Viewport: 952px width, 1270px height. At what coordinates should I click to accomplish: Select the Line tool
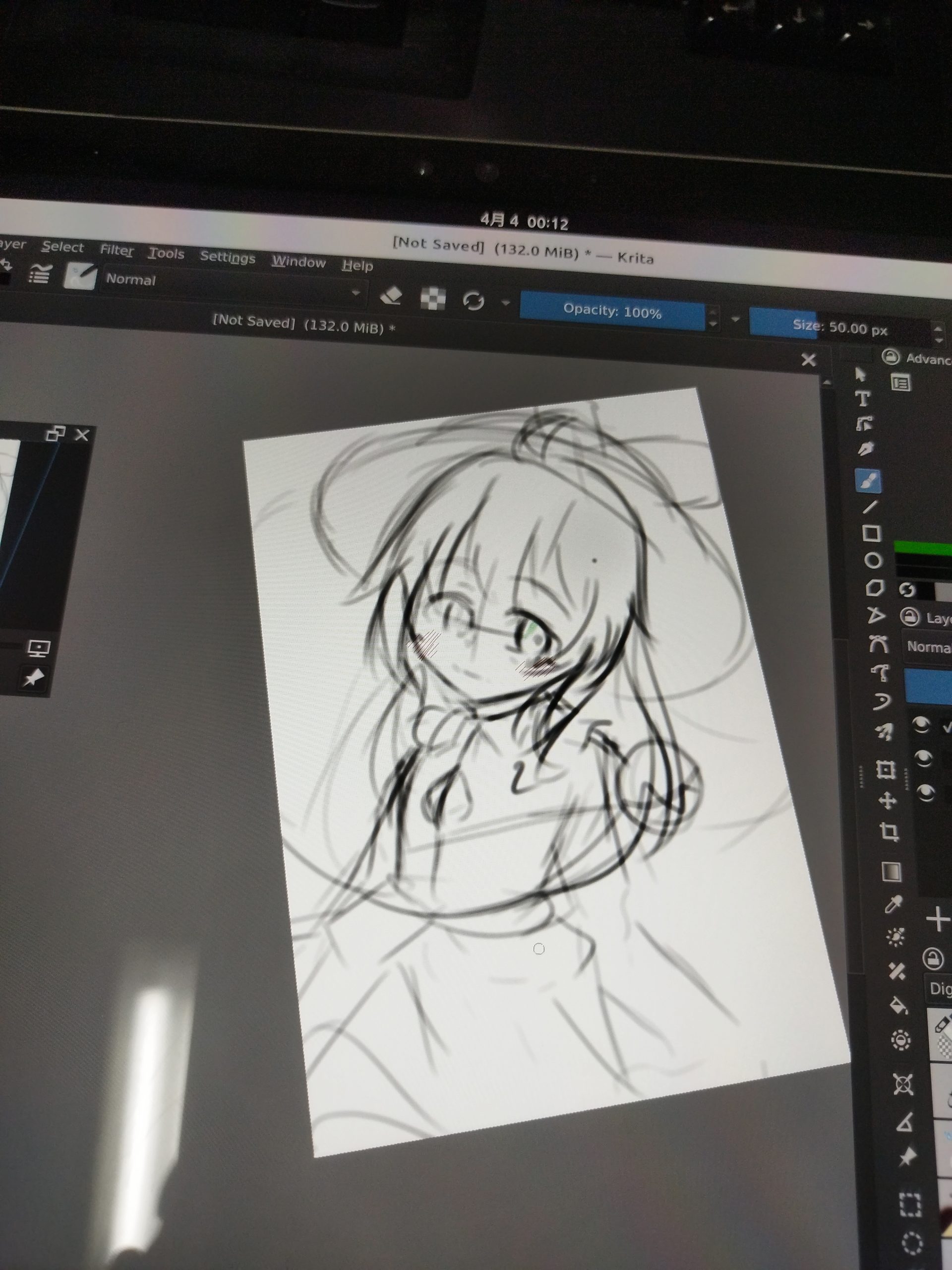869,507
